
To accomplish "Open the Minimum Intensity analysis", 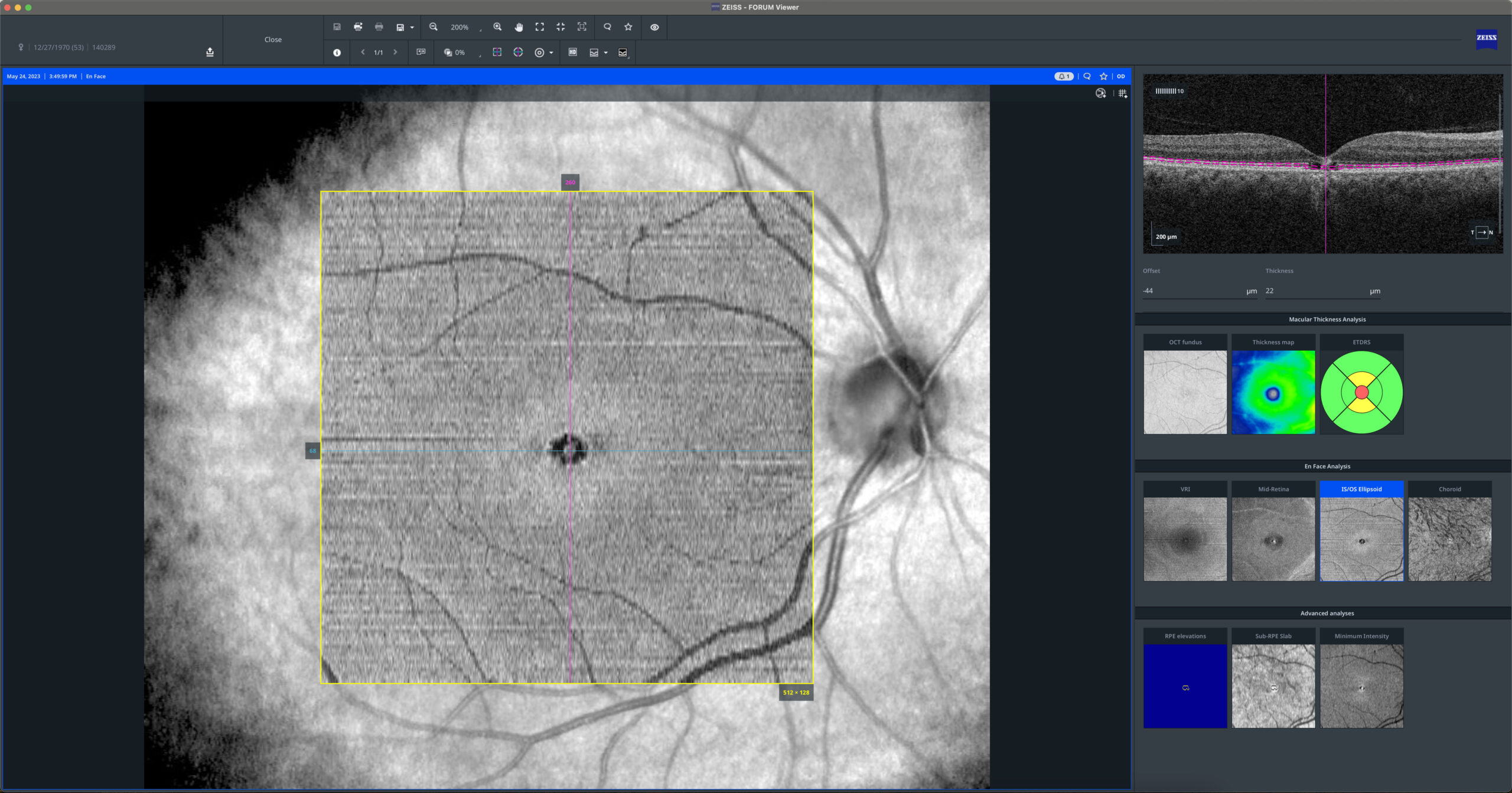I will point(1361,678).
